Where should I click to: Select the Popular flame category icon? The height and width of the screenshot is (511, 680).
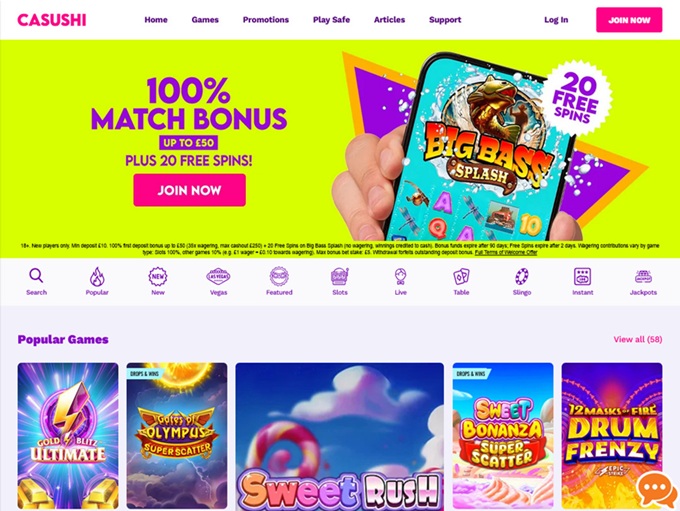tap(97, 276)
